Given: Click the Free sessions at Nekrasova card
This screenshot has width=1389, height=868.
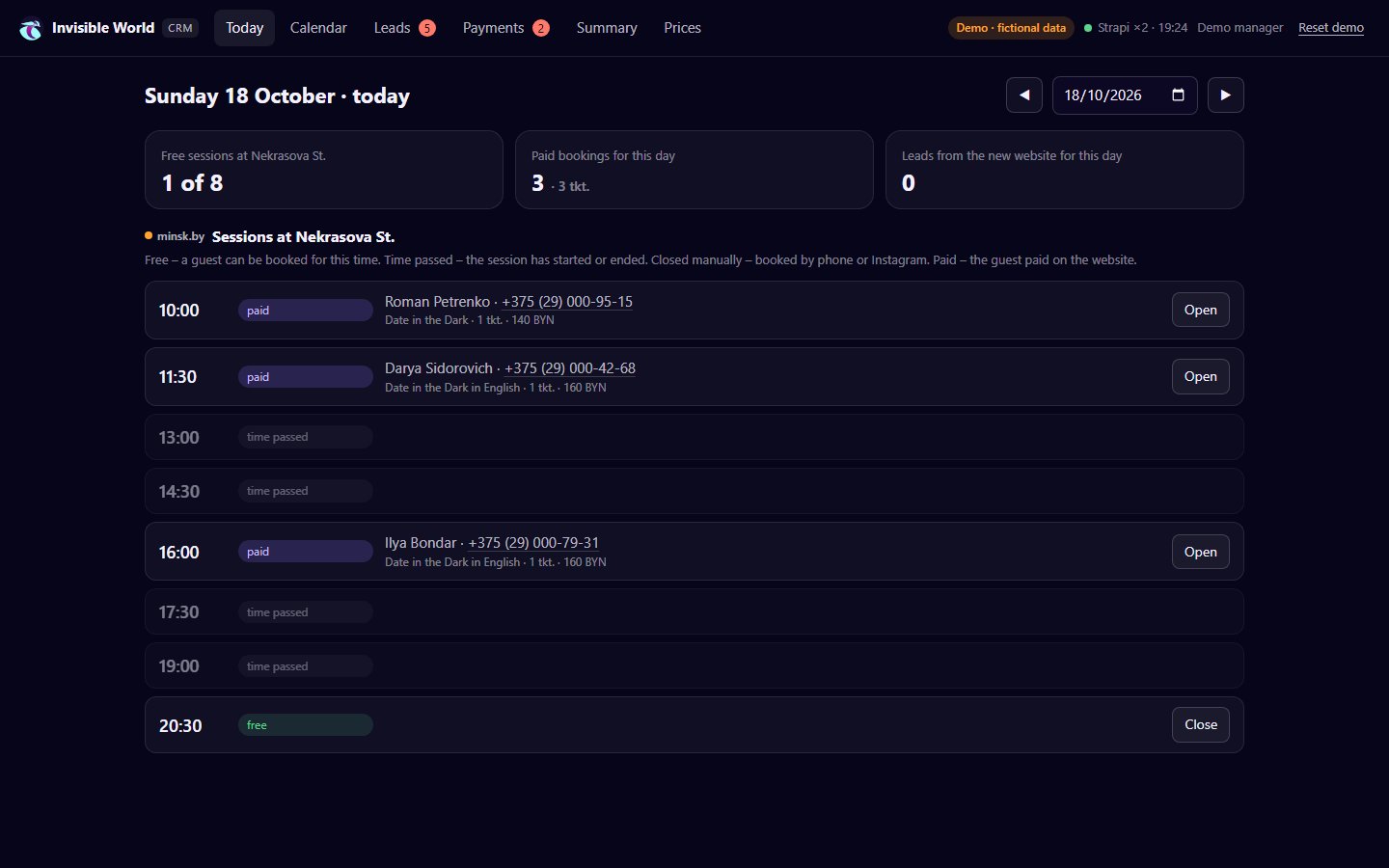Looking at the screenshot, I should point(324,170).
